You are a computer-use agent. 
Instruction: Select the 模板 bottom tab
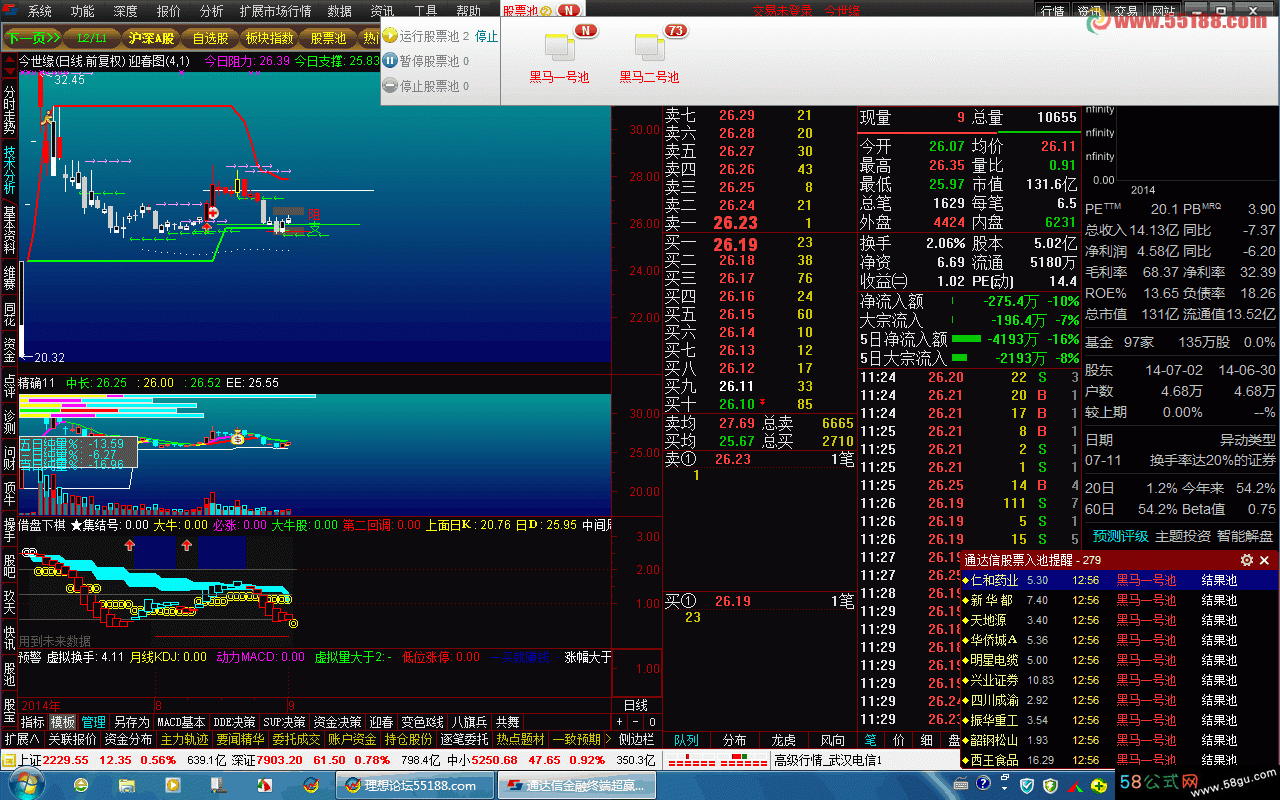[x=63, y=721]
